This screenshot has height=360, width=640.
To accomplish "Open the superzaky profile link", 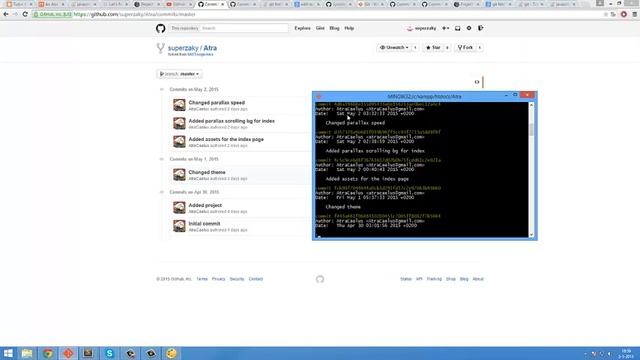I will (422, 28).
